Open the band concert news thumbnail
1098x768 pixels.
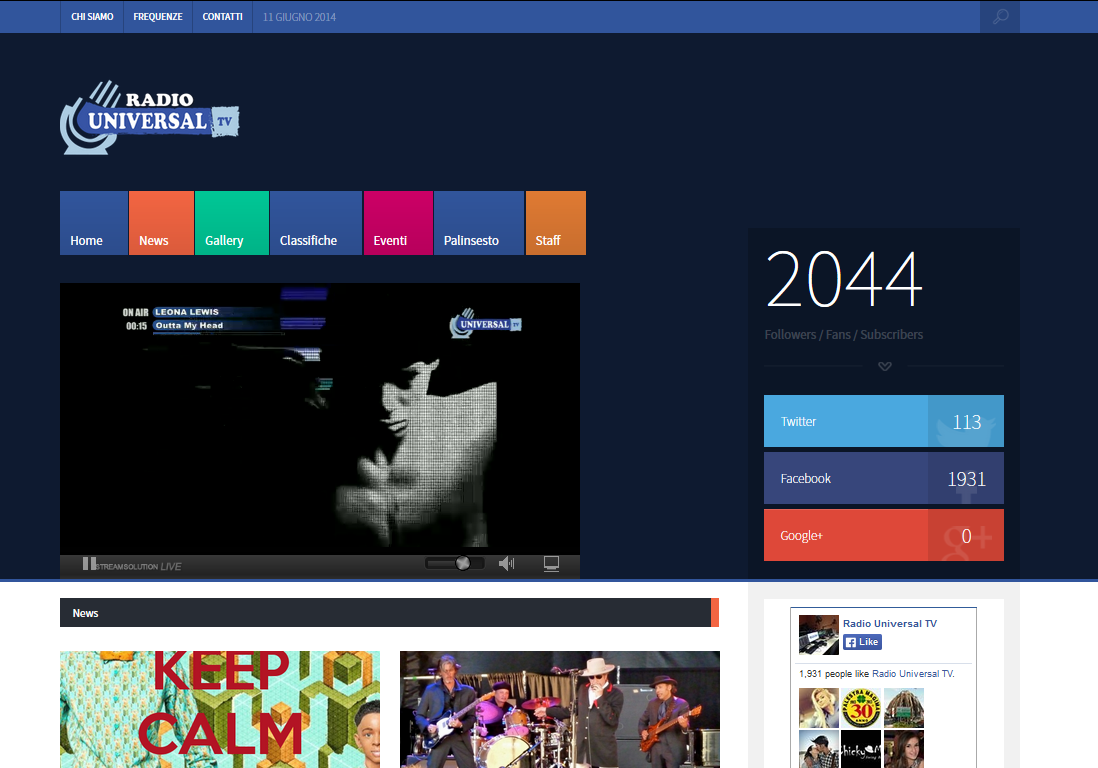[560, 709]
